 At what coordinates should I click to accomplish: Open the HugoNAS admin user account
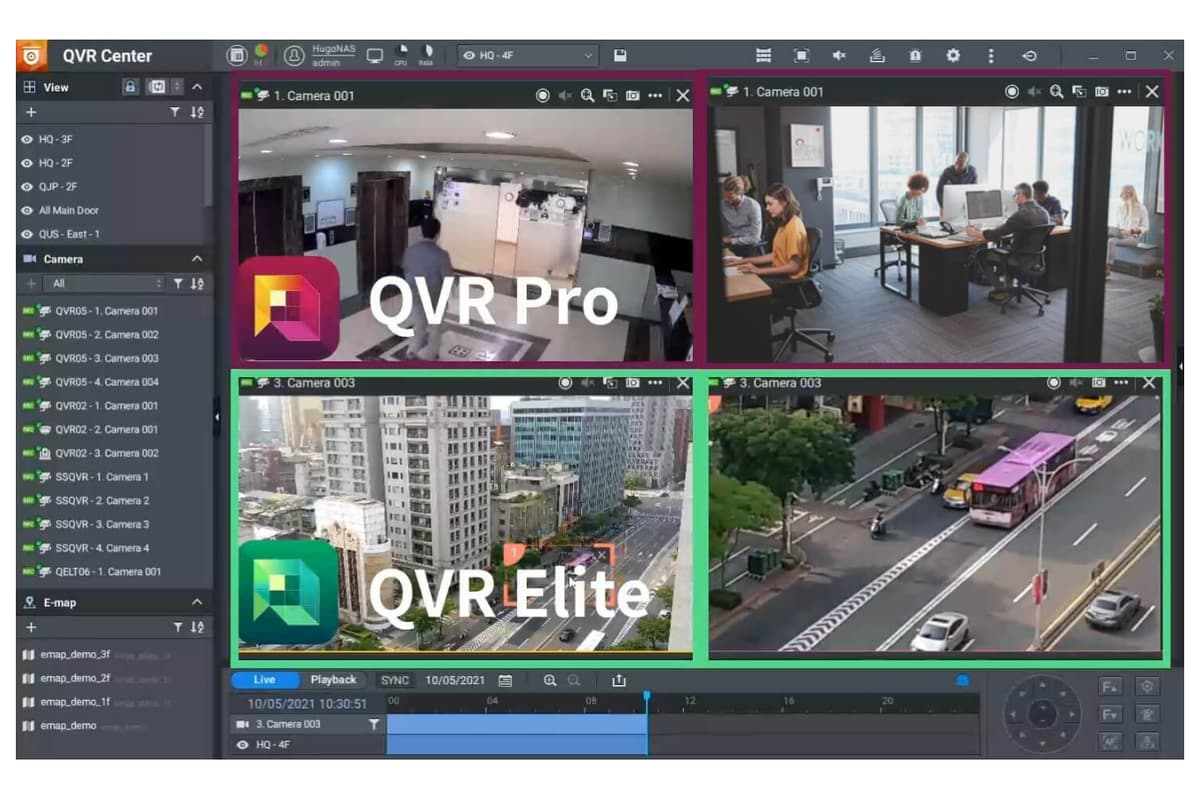point(322,56)
